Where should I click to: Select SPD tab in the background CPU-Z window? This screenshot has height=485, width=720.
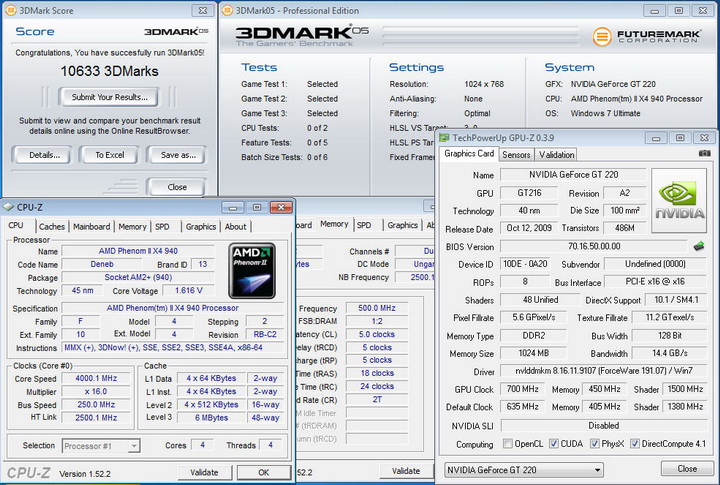pyautogui.click(x=364, y=225)
